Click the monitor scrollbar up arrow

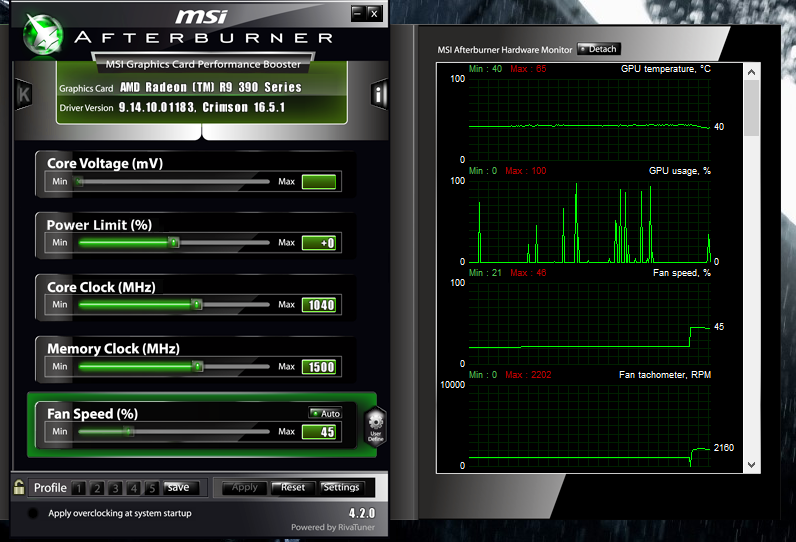[x=752, y=72]
